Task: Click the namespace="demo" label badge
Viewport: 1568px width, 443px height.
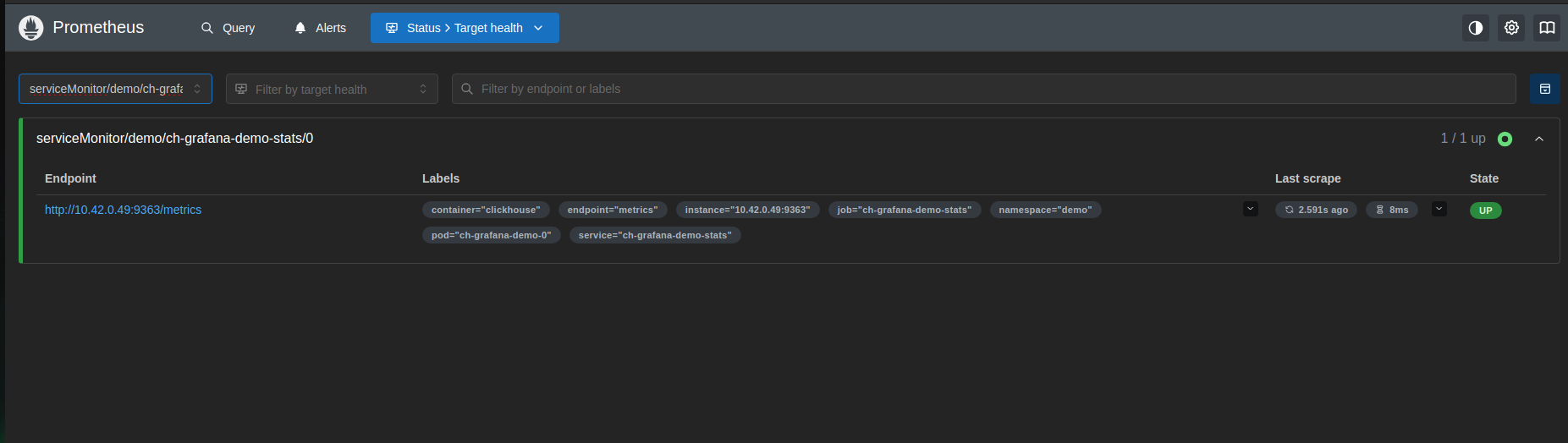Action: pos(1045,210)
